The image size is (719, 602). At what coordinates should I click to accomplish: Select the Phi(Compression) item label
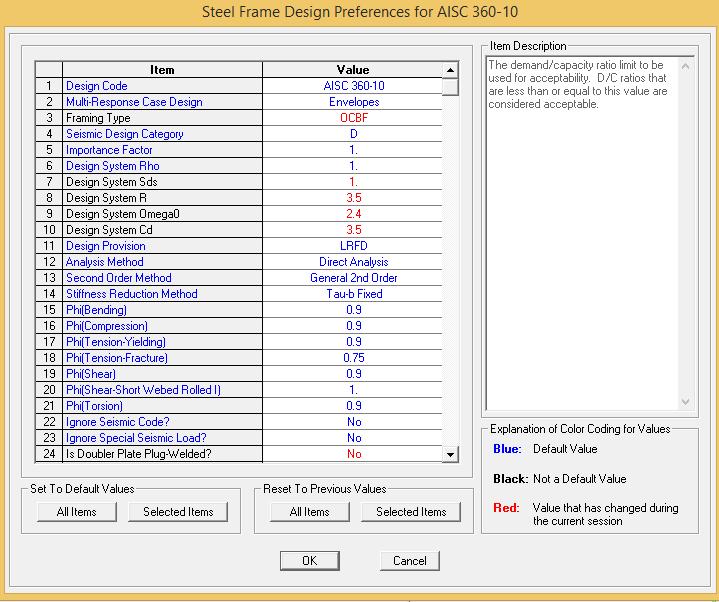point(162,326)
